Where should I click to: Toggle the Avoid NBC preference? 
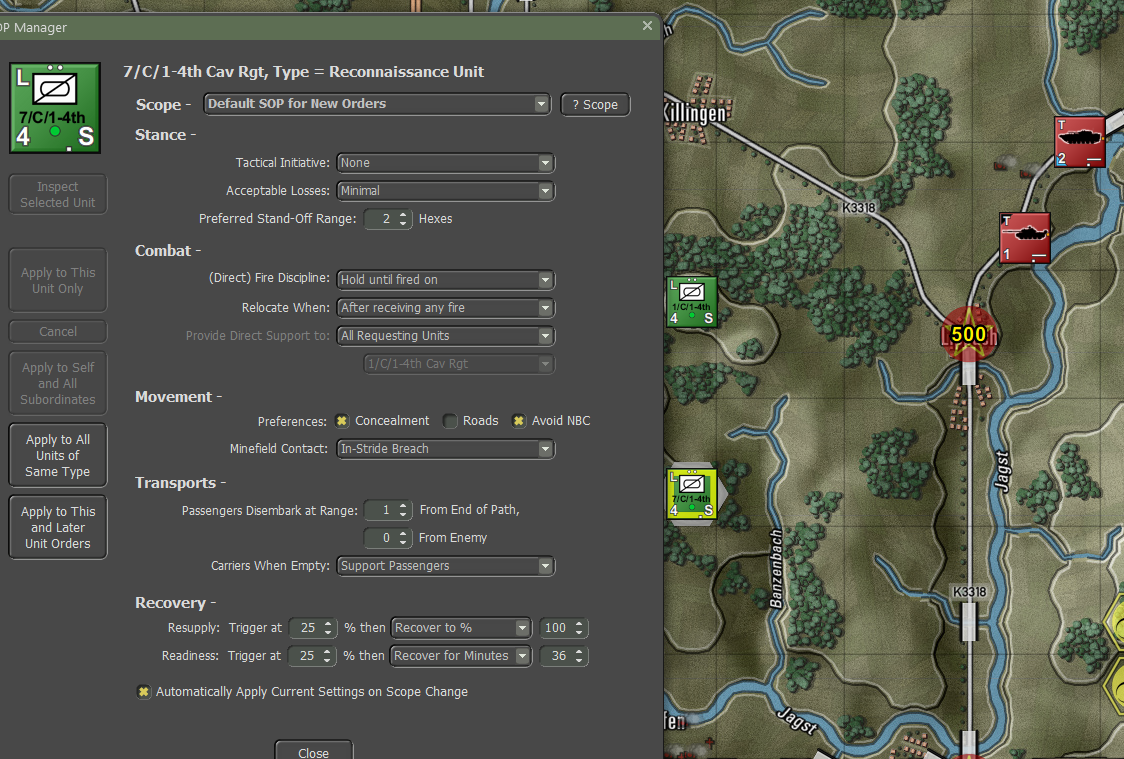[518, 421]
